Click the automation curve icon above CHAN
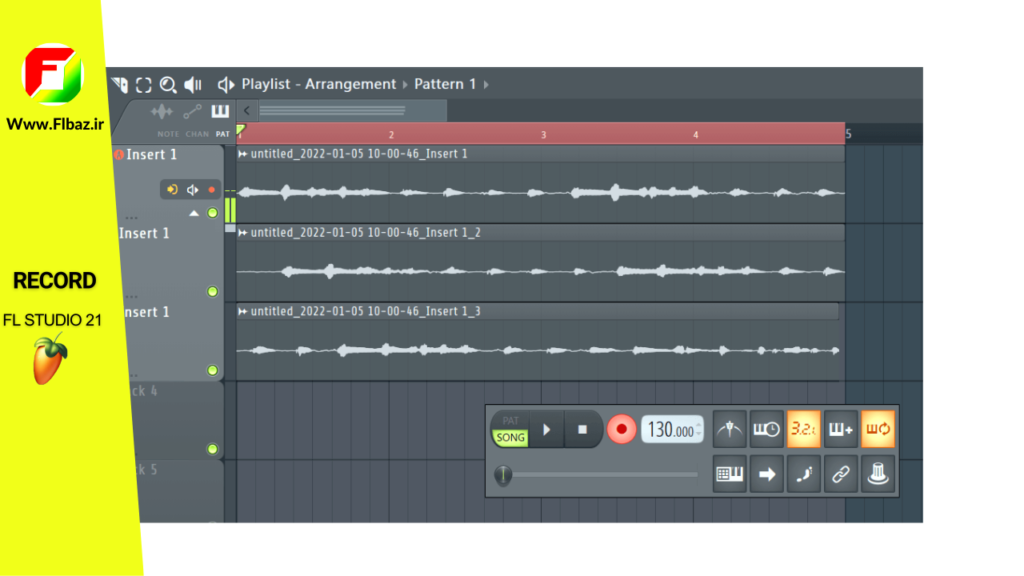This screenshot has height=576, width=1024. pos(192,112)
